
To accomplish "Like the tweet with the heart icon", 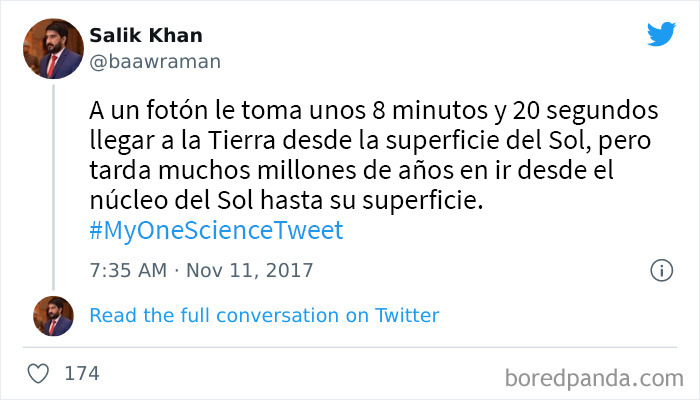I will coord(39,373).
